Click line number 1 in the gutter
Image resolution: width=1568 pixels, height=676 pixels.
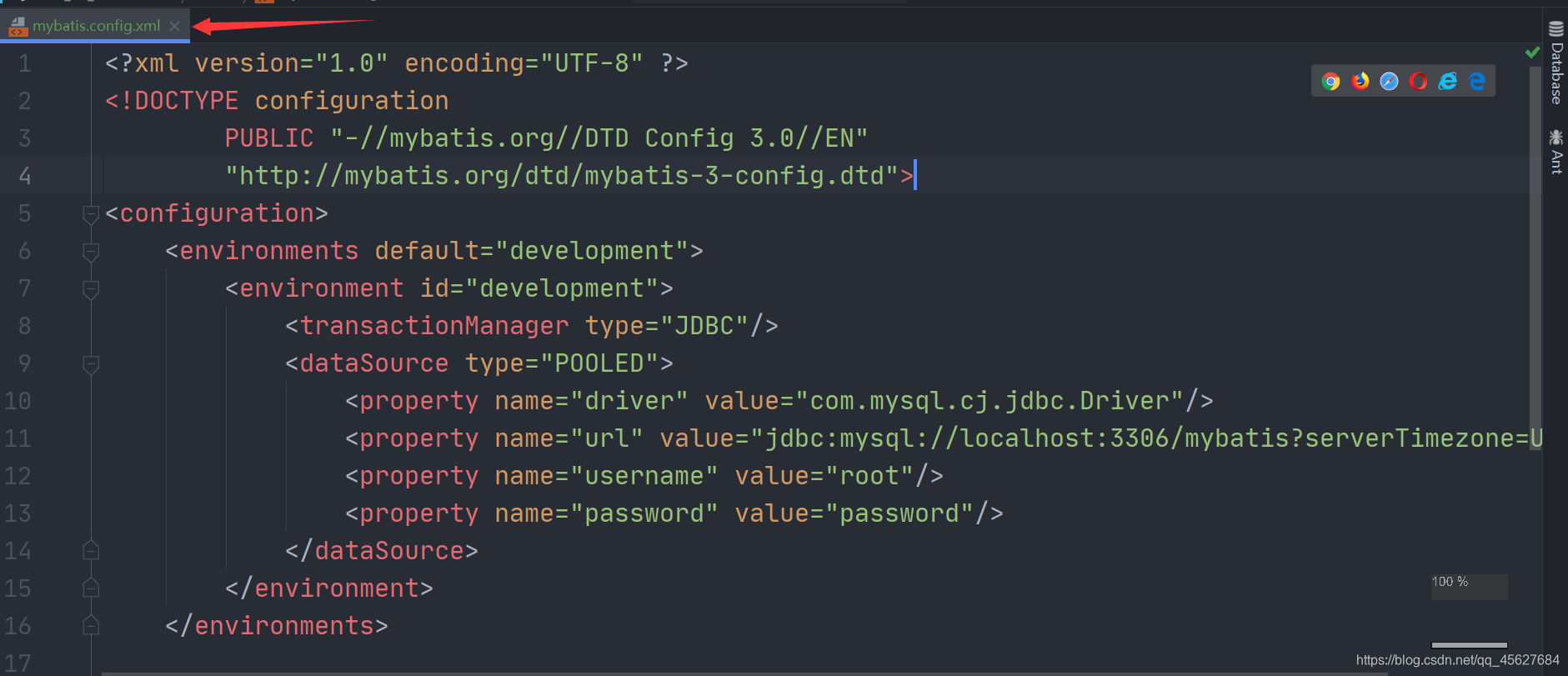pos(25,63)
